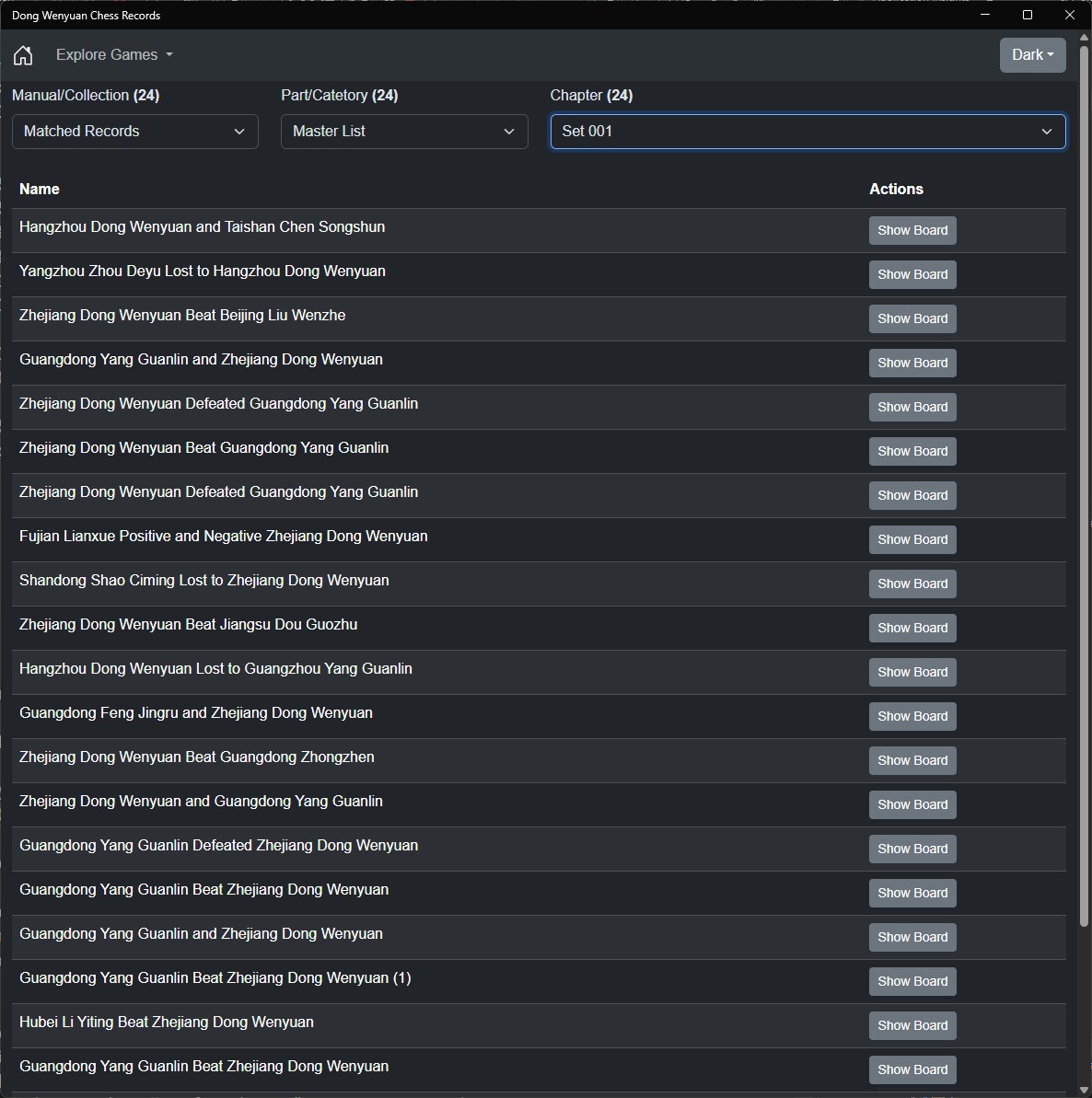Expand the Manual/Collection Matched Records dropdown
The height and width of the screenshot is (1098, 1092).
[135, 132]
